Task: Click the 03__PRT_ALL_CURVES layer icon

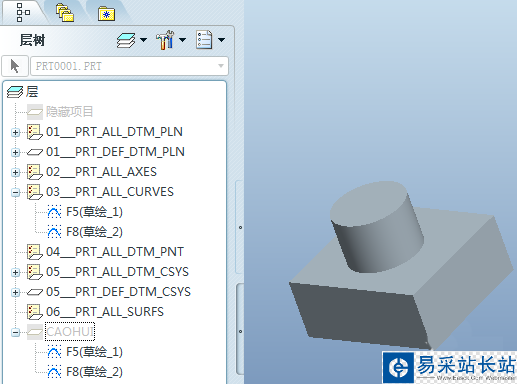Action: pyautogui.click(x=35, y=192)
